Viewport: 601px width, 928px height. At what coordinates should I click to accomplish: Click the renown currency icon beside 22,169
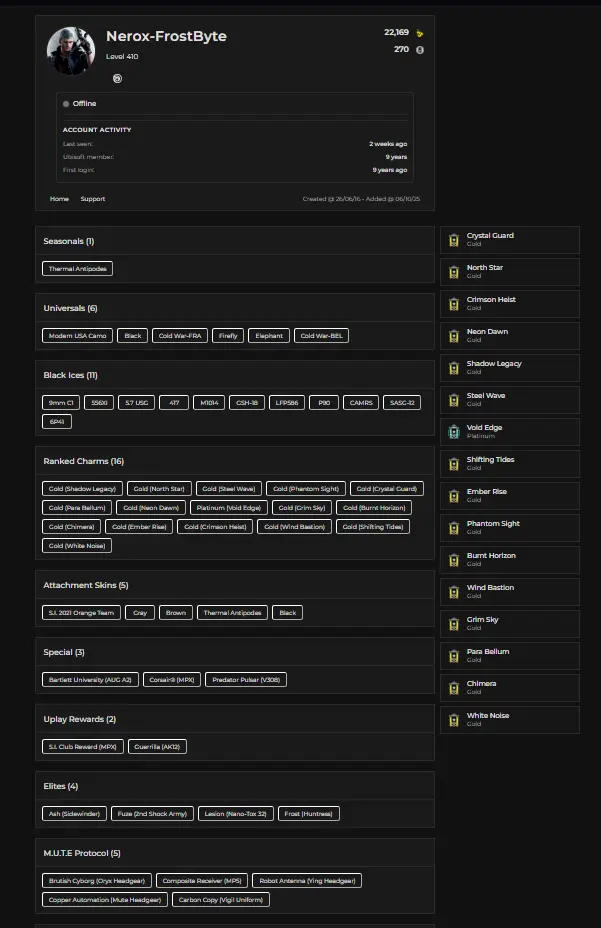[x=420, y=33]
